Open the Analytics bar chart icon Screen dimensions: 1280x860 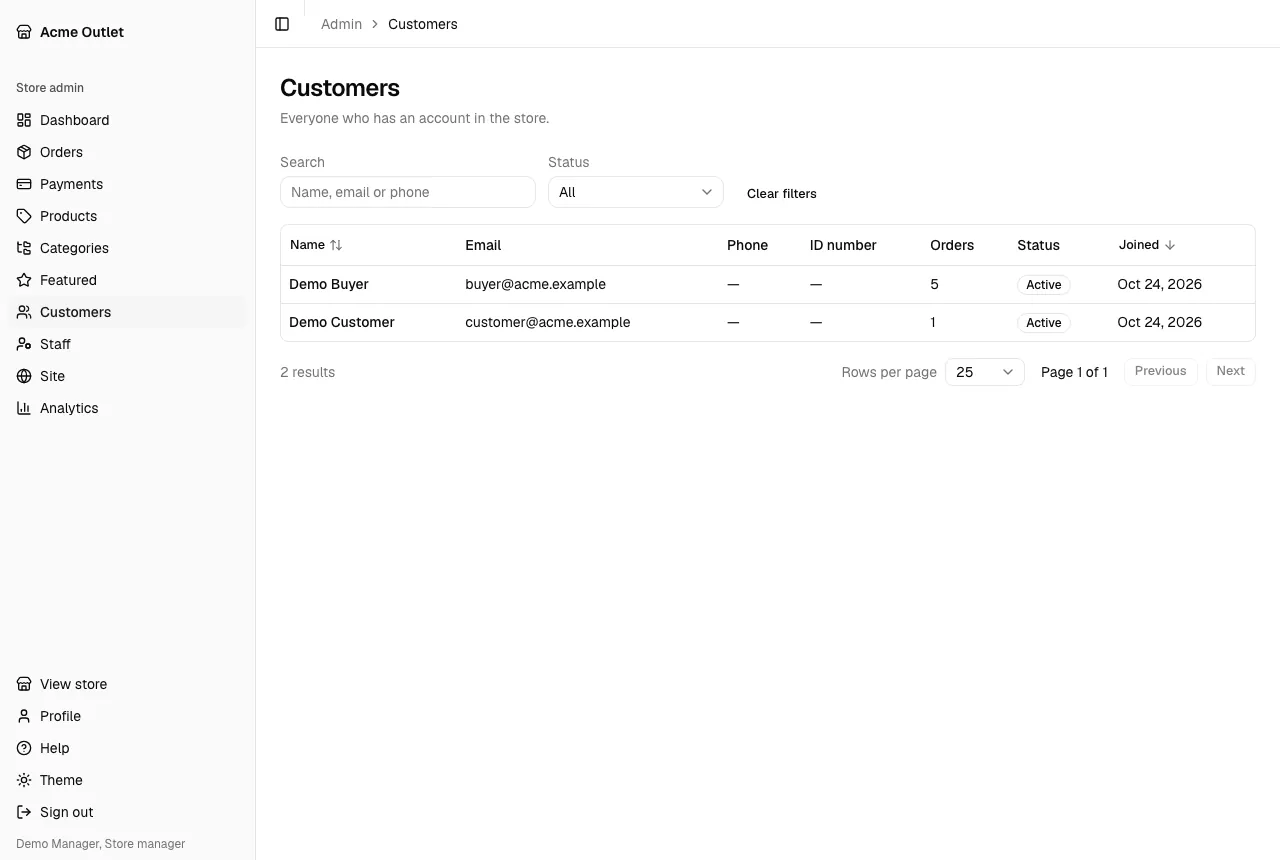(x=24, y=408)
